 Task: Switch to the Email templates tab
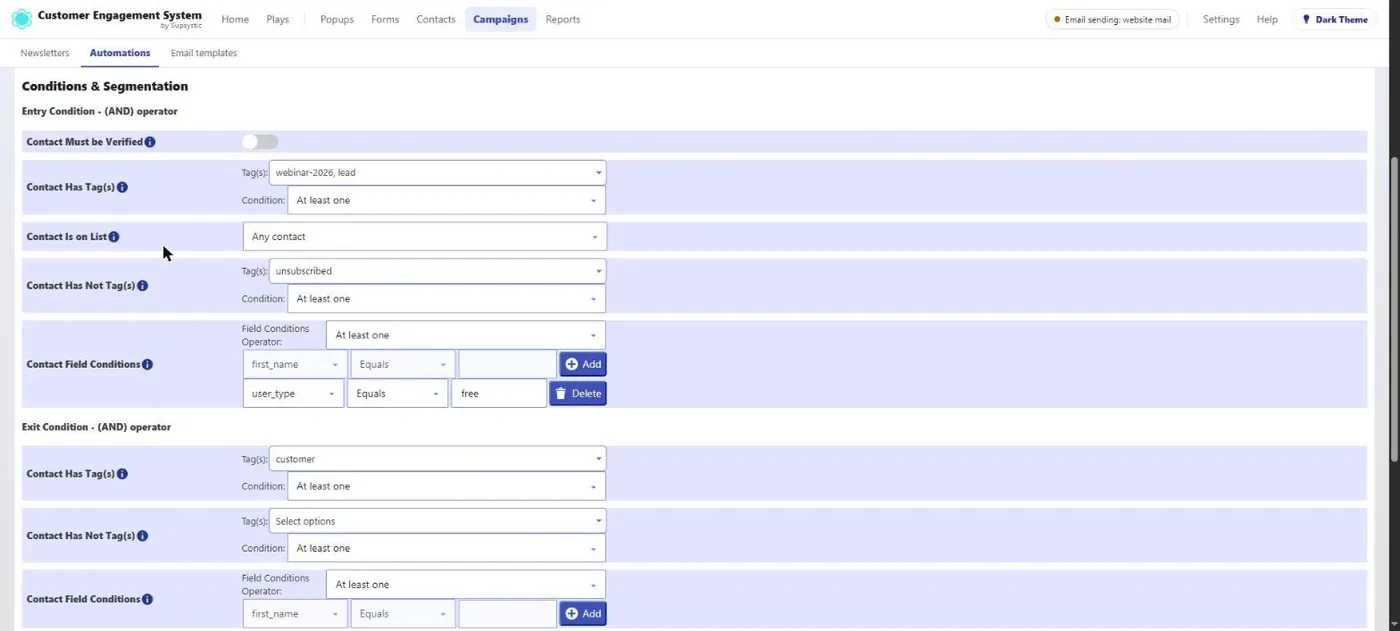[x=204, y=53]
